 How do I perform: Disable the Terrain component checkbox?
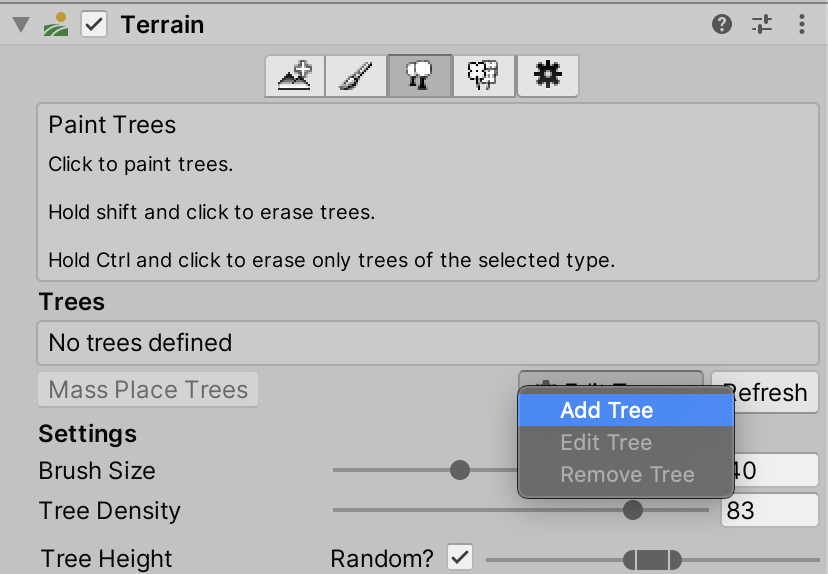(x=94, y=25)
